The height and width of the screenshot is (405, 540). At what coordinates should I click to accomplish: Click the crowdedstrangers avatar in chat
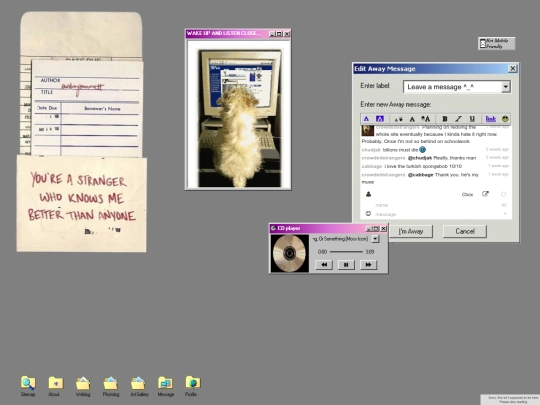[x=367, y=131]
